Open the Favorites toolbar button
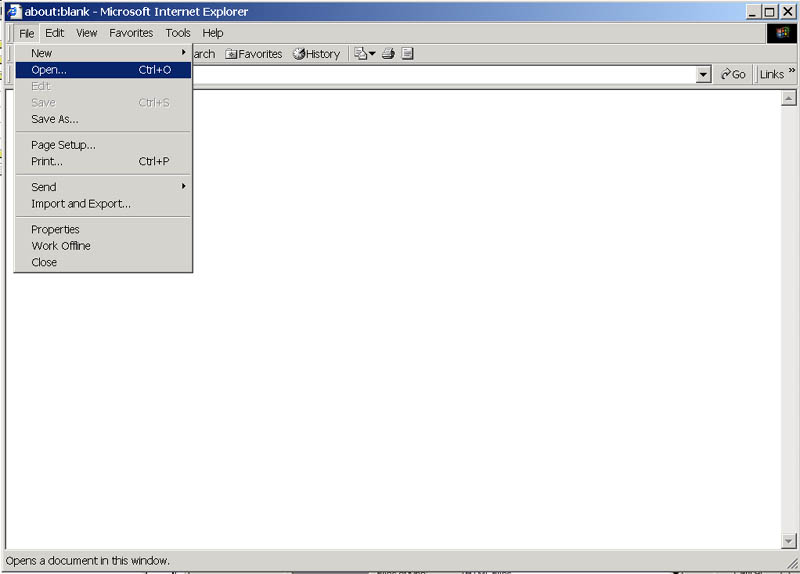Image resolution: width=800 pixels, height=574 pixels. pyautogui.click(x=254, y=54)
